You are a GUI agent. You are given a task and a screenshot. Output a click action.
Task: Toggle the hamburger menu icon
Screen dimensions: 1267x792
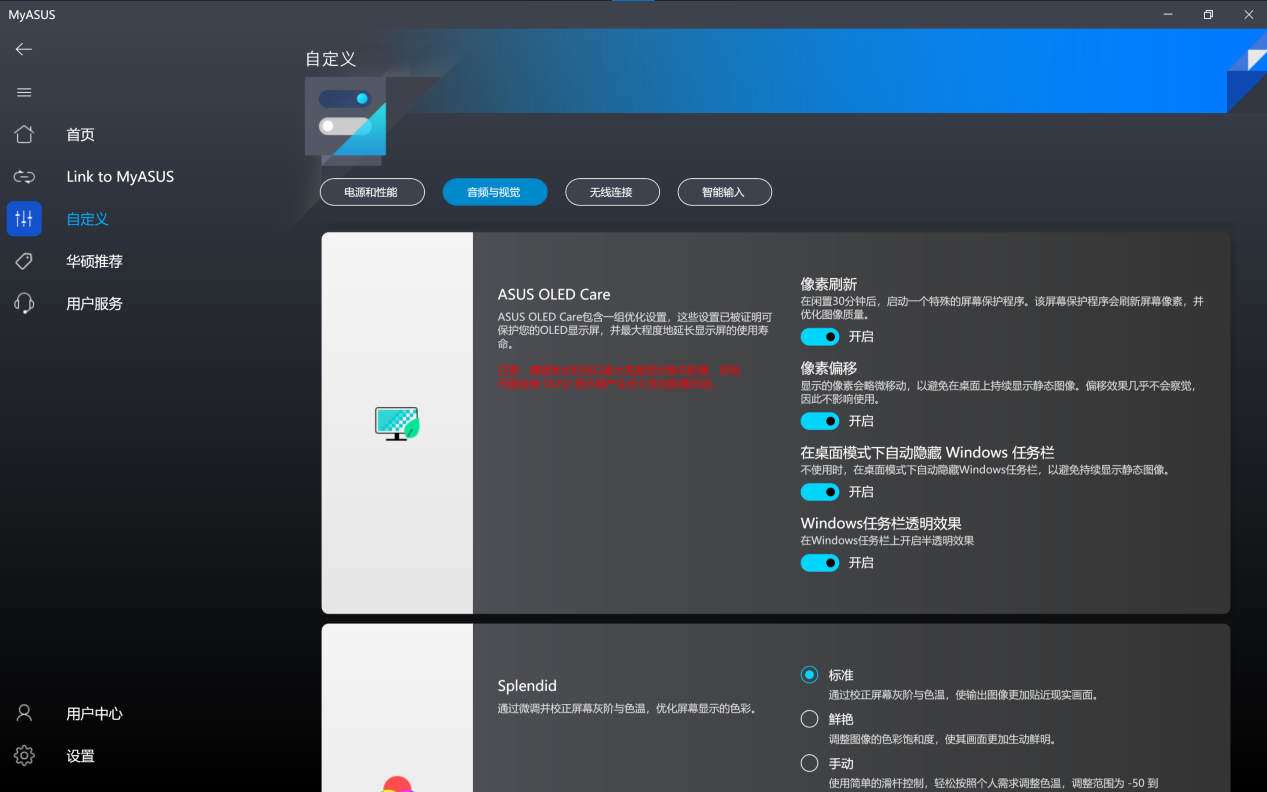point(24,92)
